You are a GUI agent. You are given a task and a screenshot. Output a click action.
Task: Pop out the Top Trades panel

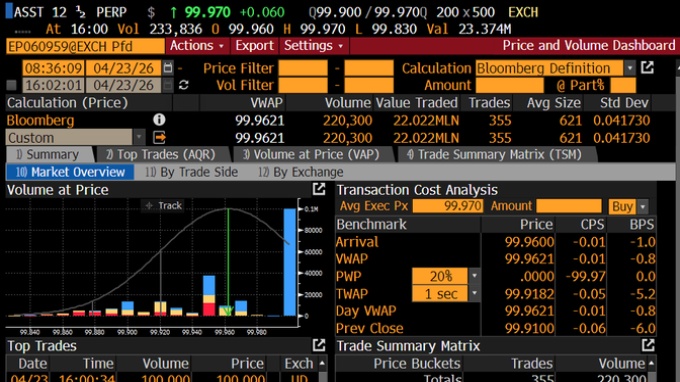coord(319,345)
